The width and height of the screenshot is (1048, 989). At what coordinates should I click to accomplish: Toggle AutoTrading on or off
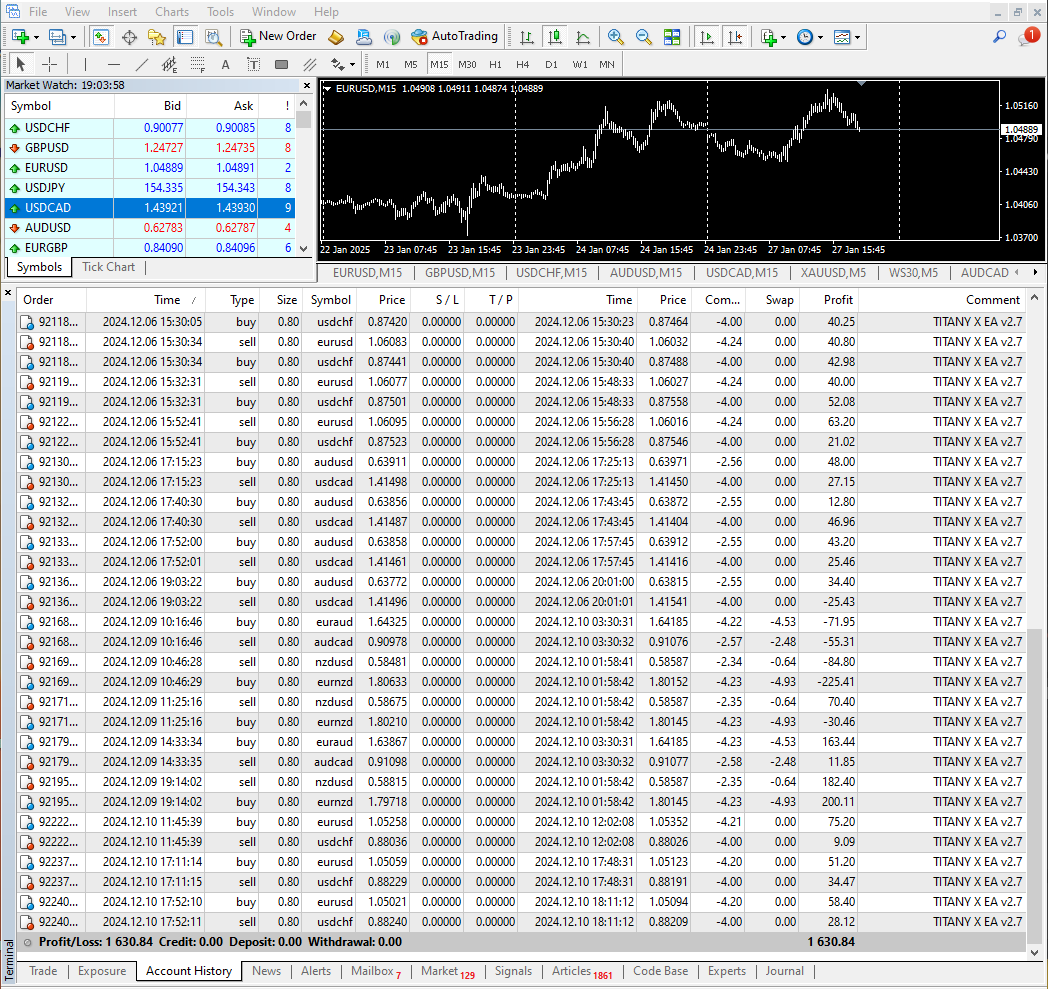pos(454,37)
